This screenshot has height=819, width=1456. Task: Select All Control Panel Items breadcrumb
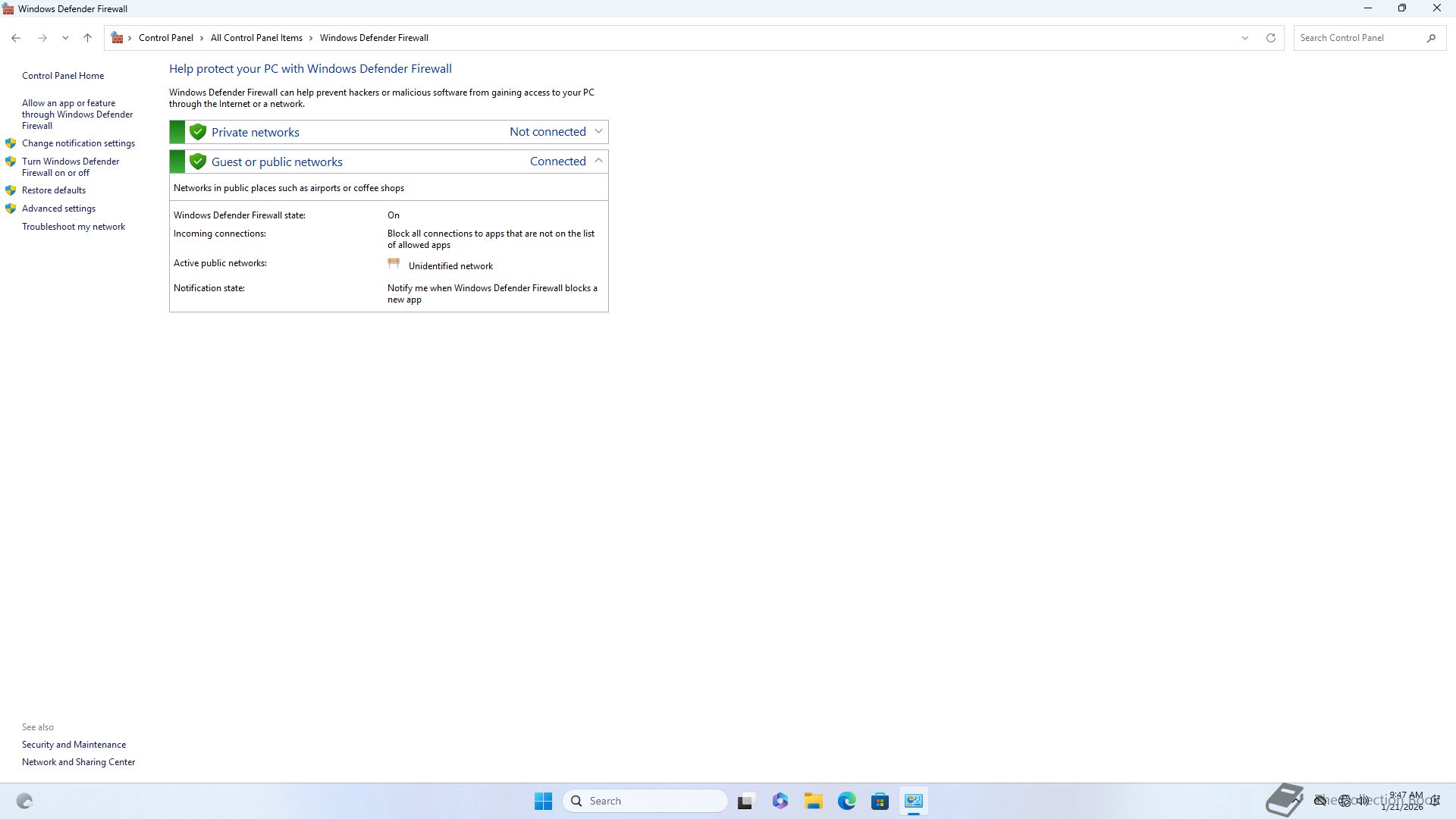(256, 38)
